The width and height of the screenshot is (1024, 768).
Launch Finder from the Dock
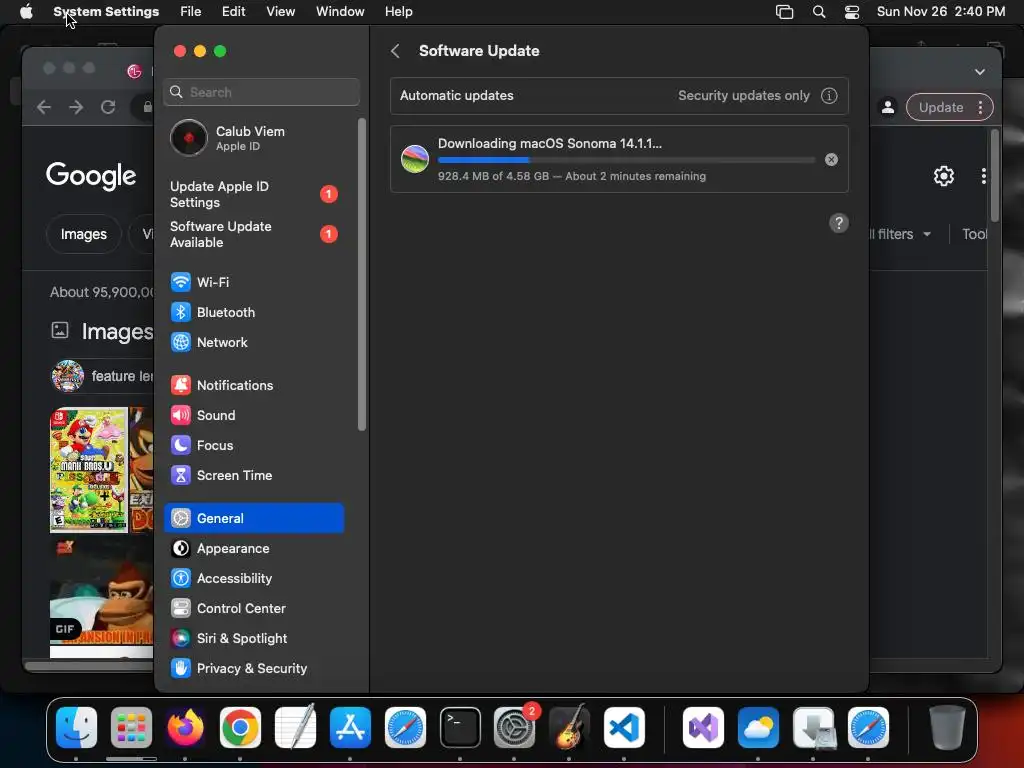76,728
